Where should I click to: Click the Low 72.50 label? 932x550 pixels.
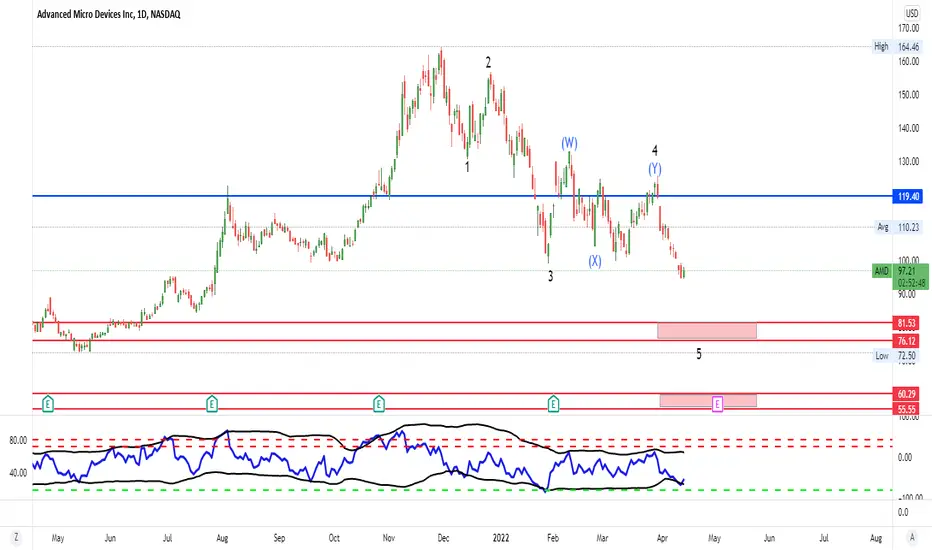[x=897, y=356]
